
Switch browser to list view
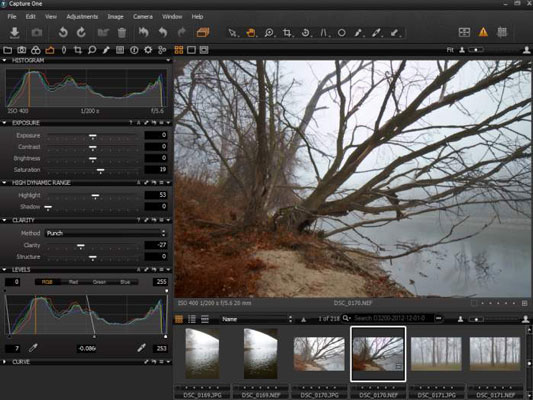click(x=192, y=319)
